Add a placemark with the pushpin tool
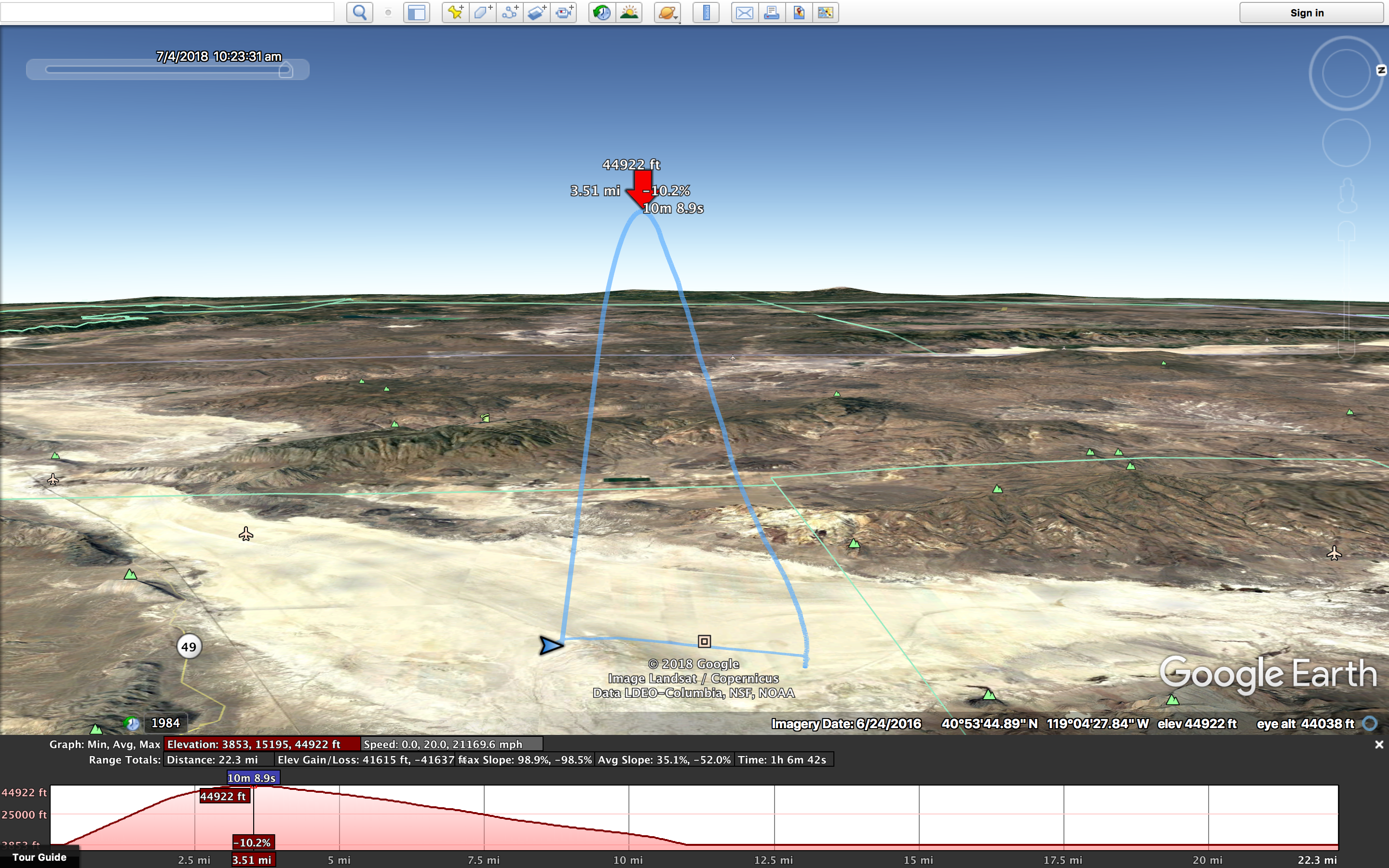Viewport: 1389px width, 868px height. (x=456, y=13)
